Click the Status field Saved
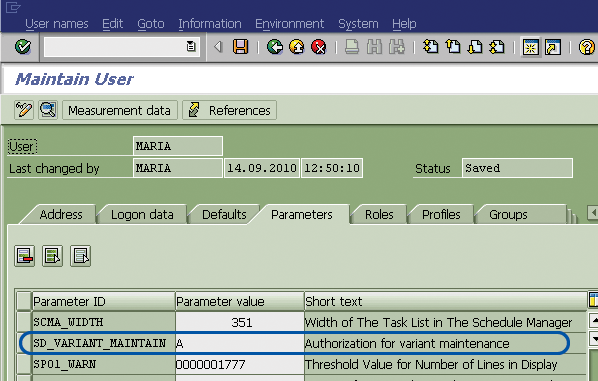 click(x=517, y=168)
